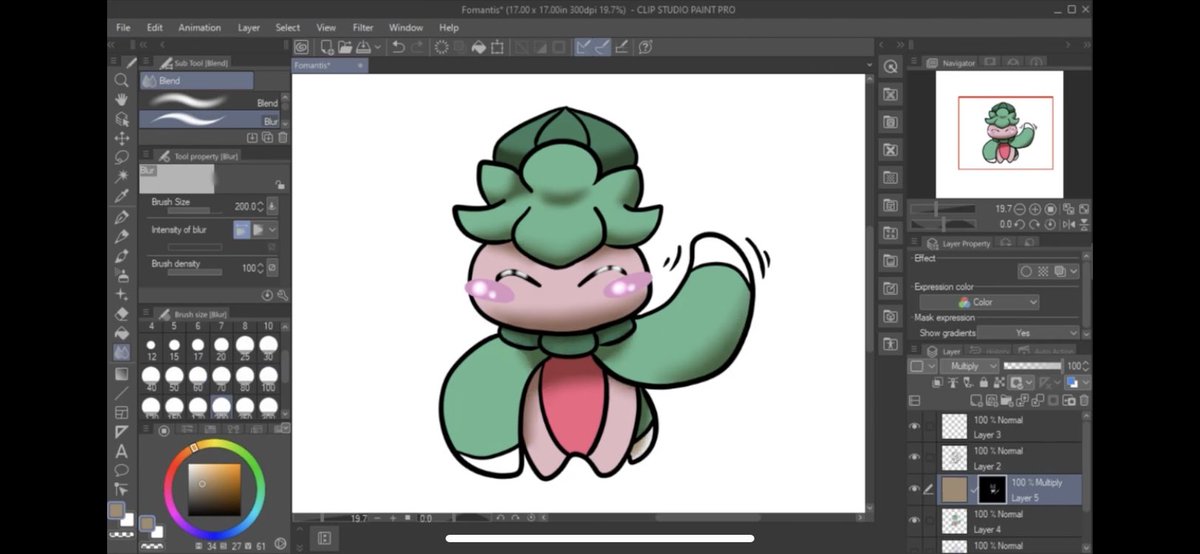Viewport: 1200px width, 554px height.
Task: Click the Open file folder icon
Action: 345,47
